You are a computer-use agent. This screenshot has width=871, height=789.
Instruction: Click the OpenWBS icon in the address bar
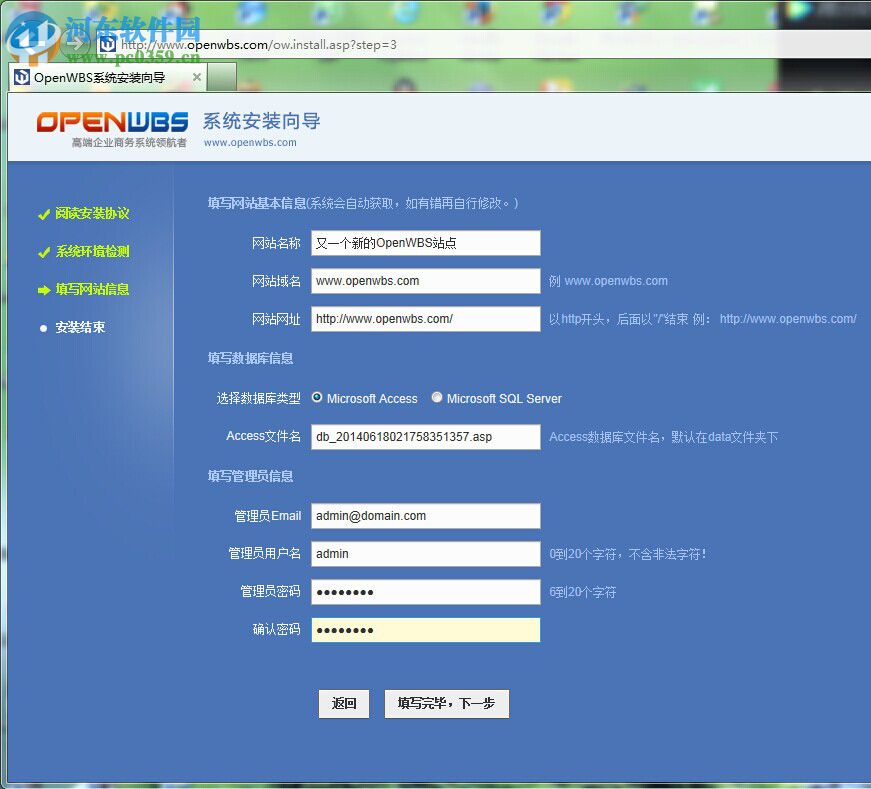[x=106, y=45]
